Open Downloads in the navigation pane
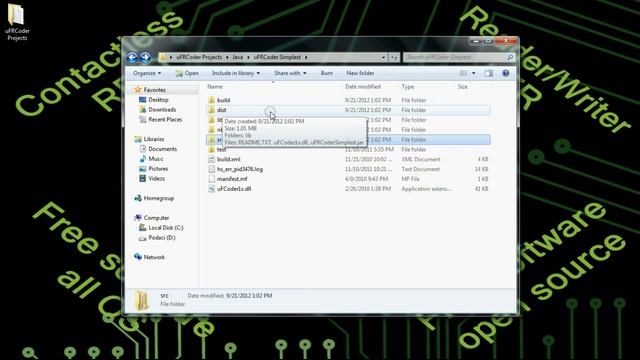Image resolution: width=640 pixels, height=360 pixels. click(x=162, y=109)
